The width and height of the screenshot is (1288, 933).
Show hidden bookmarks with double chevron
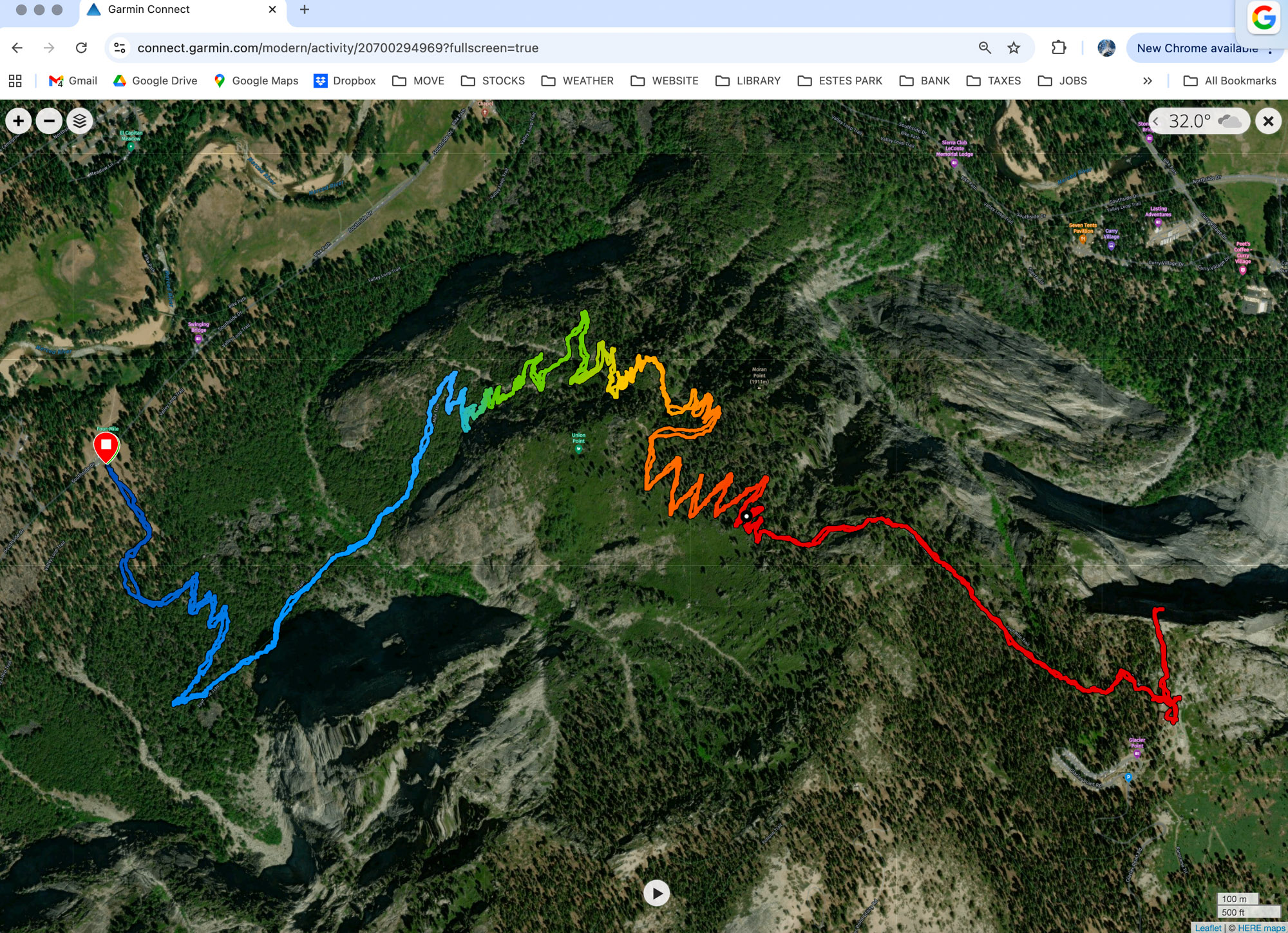pyautogui.click(x=1147, y=81)
